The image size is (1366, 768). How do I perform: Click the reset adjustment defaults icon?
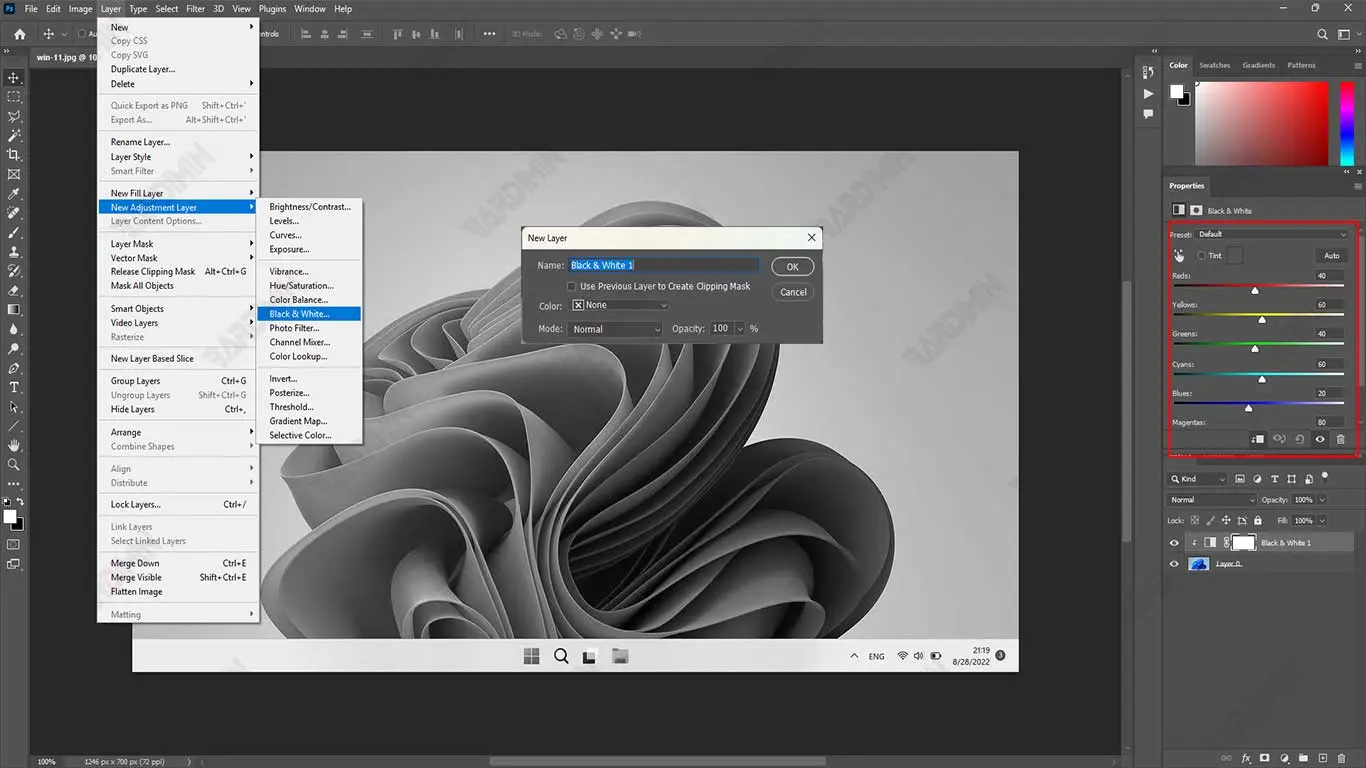click(x=1300, y=439)
